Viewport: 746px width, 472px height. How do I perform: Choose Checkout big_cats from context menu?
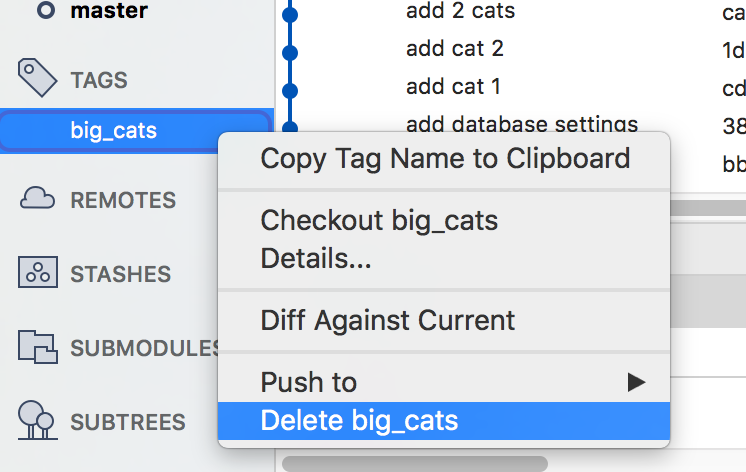(x=379, y=220)
